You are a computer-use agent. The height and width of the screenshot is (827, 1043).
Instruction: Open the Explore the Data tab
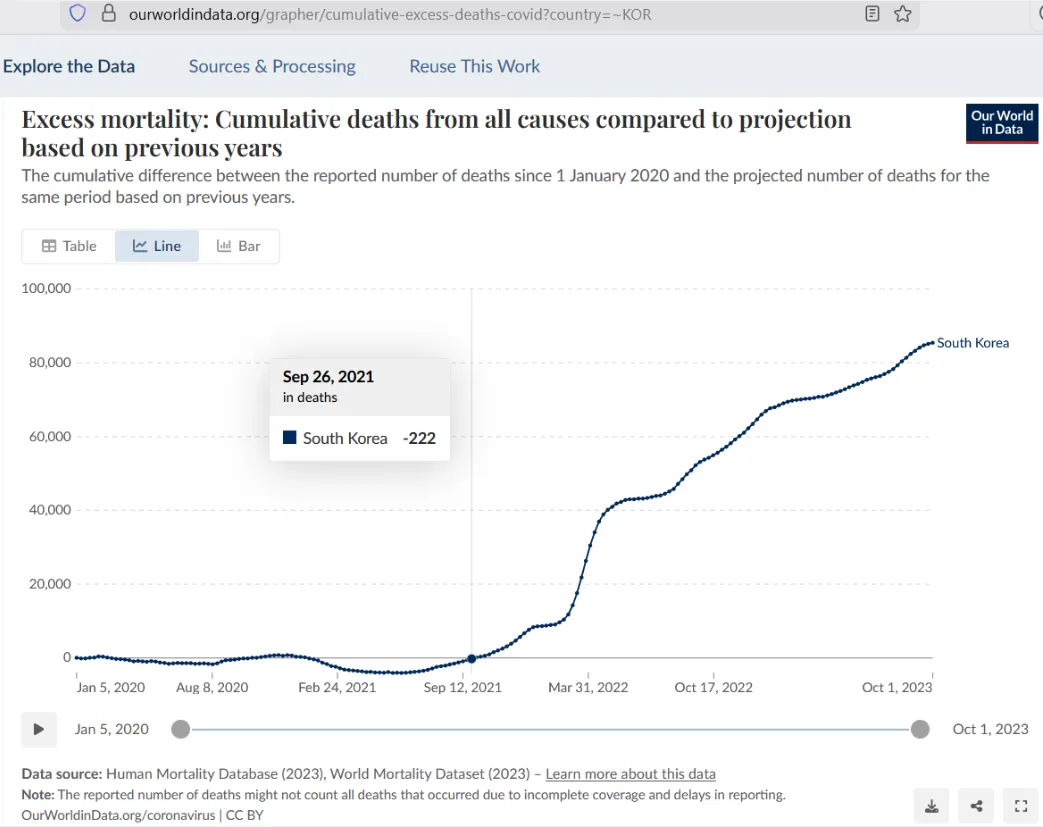(69, 67)
